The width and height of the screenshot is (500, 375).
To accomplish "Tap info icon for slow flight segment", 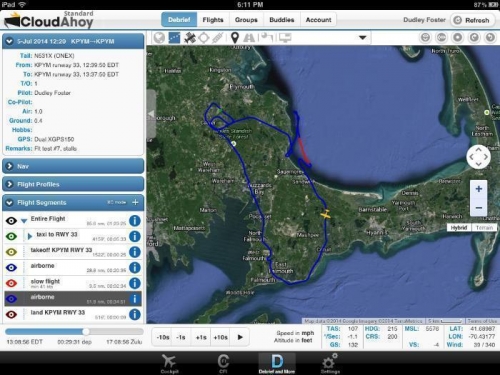I will (x=135, y=283).
